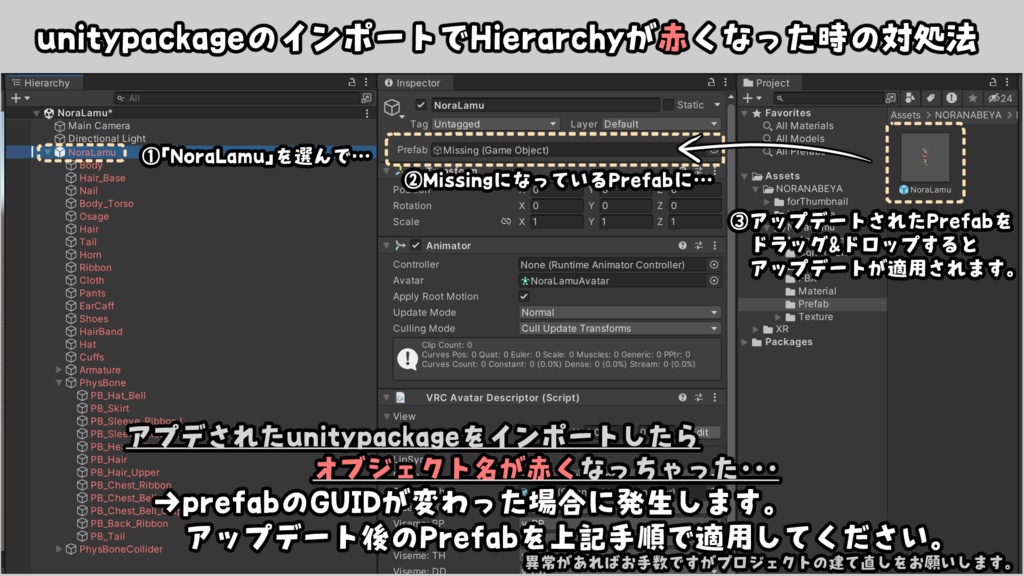The height and width of the screenshot is (576, 1024).
Task: Toggle hidden packages visibility count 24
Action: point(999,98)
